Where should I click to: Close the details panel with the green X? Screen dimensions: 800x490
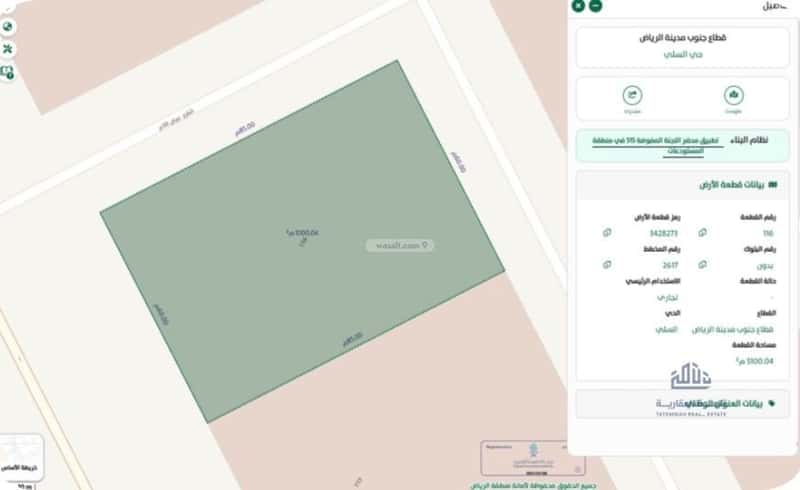(x=578, y=5)
